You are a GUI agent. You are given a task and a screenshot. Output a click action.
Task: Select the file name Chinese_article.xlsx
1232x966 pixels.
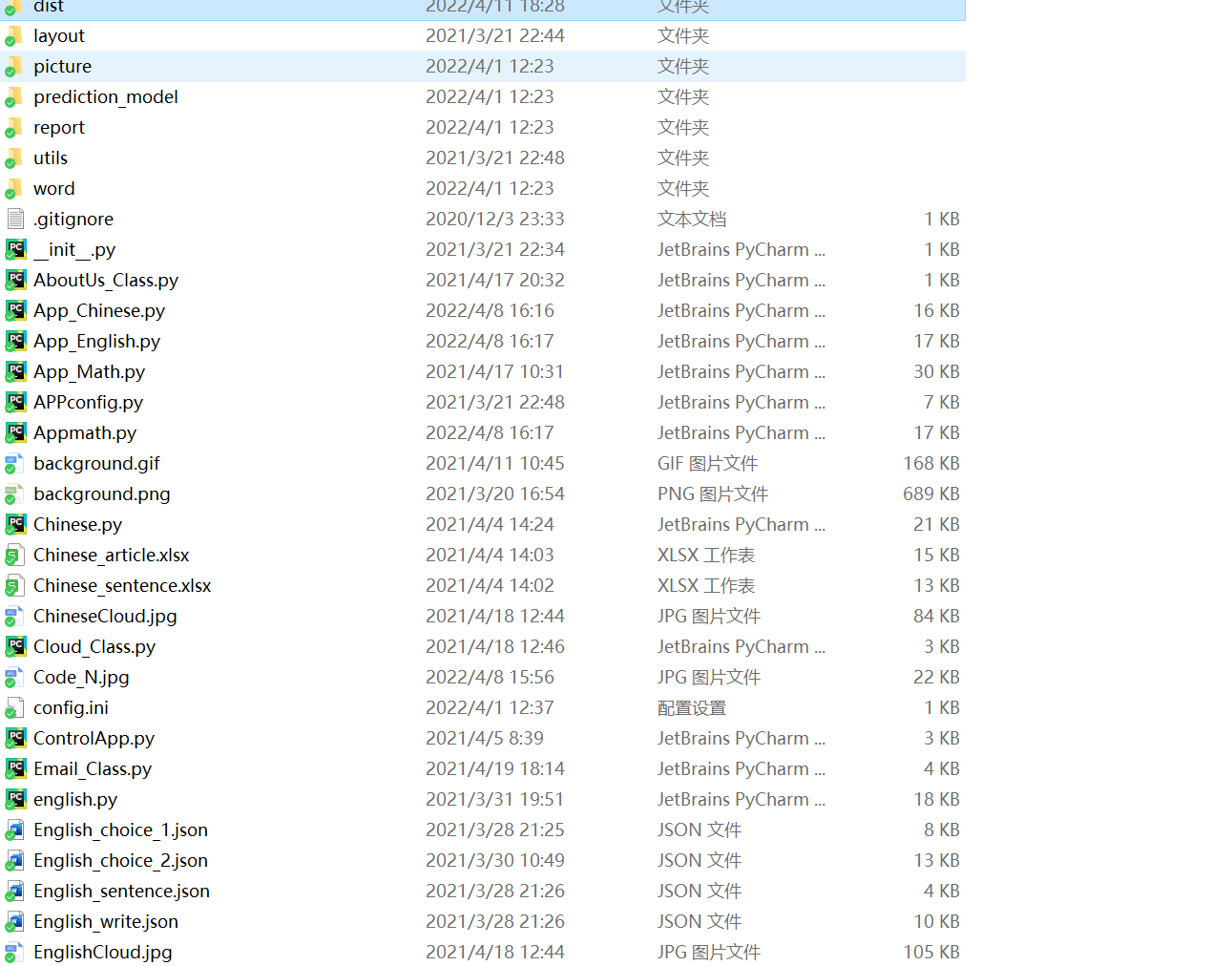pyautogui.click(x=112, y=556)
